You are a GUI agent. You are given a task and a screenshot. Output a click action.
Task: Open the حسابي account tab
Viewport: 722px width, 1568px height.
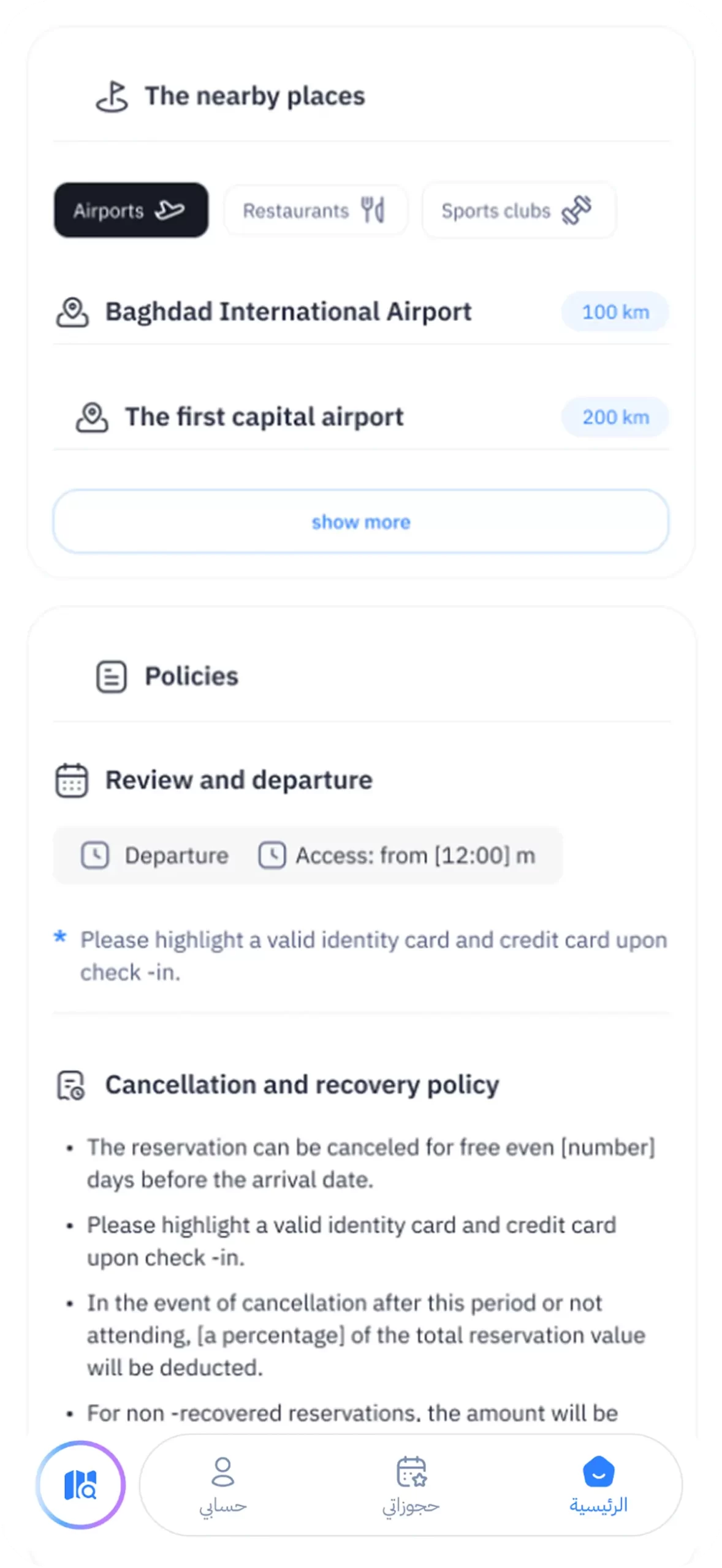[x=222, y=1505]
